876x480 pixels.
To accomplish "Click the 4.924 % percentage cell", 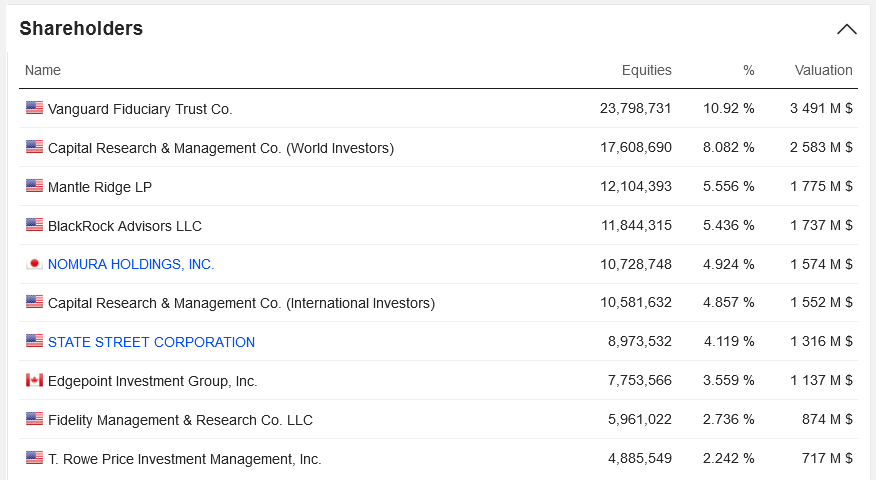I will (729, 264).
